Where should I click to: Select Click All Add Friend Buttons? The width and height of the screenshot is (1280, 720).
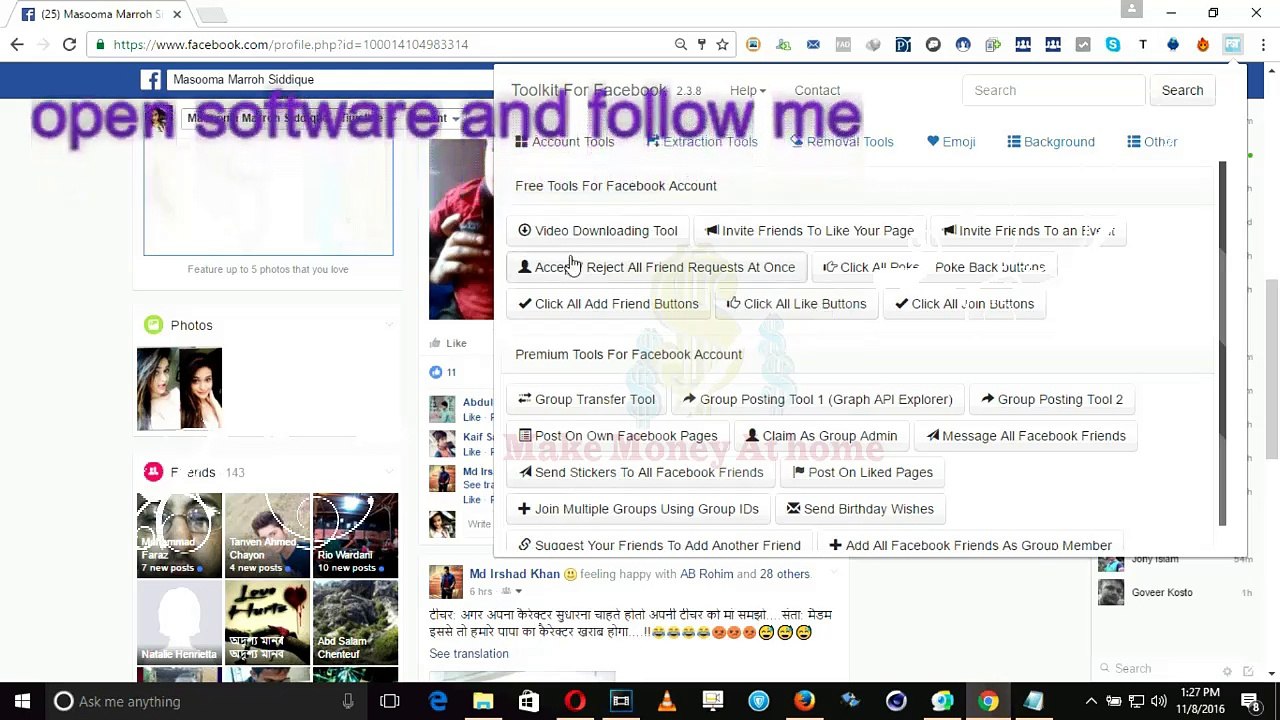click(608, 304)
